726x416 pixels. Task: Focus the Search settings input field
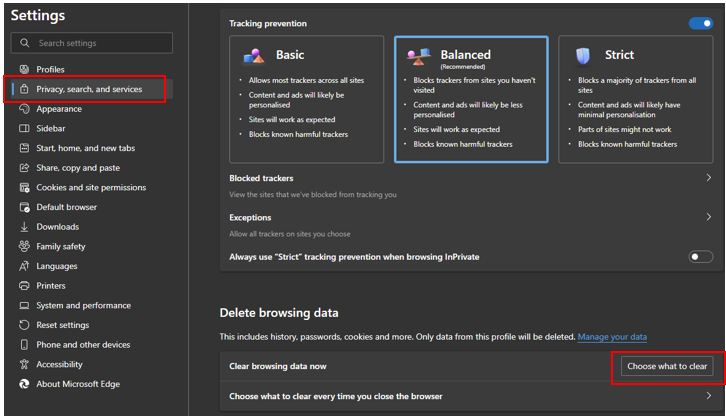tap(92, 43)
